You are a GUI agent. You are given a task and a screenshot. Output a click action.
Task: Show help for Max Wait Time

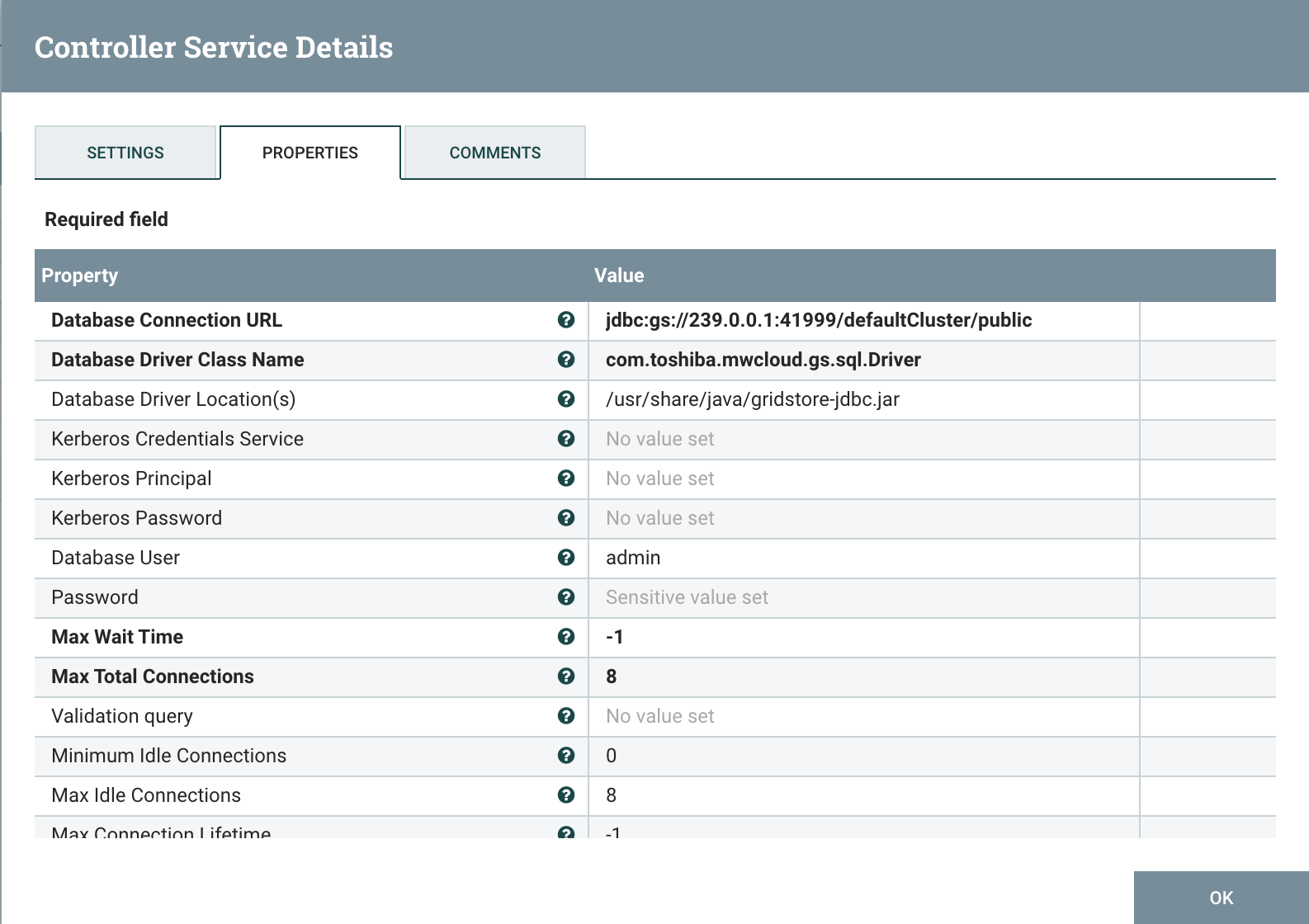tap(566, 637)
